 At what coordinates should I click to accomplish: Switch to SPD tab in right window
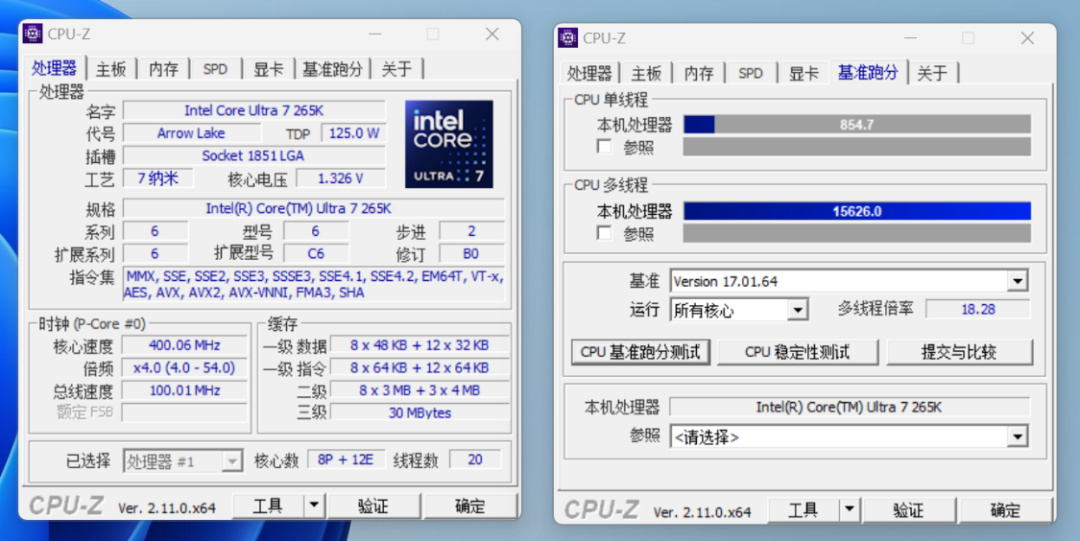tap(750, 73)
